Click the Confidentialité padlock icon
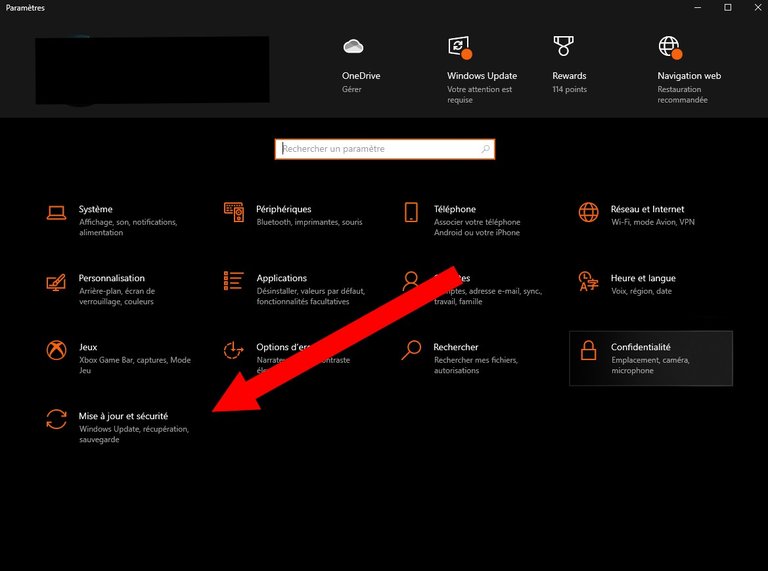Image resolution: width=768 pixels, height=571 pixels. 588,350
